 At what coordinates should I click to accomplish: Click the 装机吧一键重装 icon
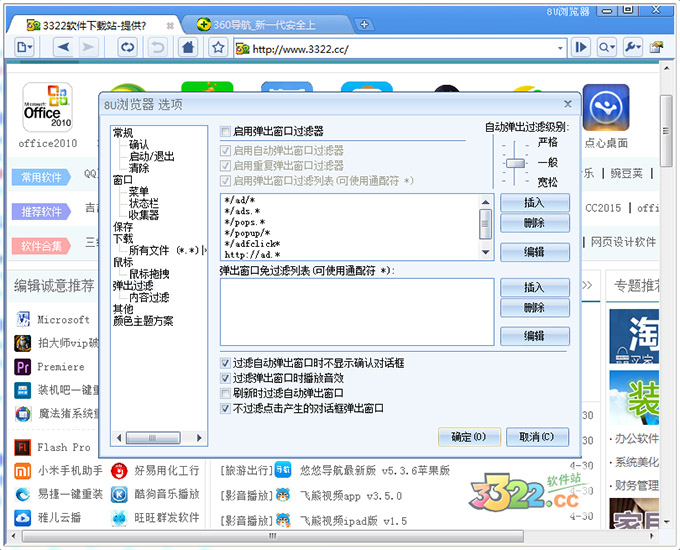click(x=23, y=390)
